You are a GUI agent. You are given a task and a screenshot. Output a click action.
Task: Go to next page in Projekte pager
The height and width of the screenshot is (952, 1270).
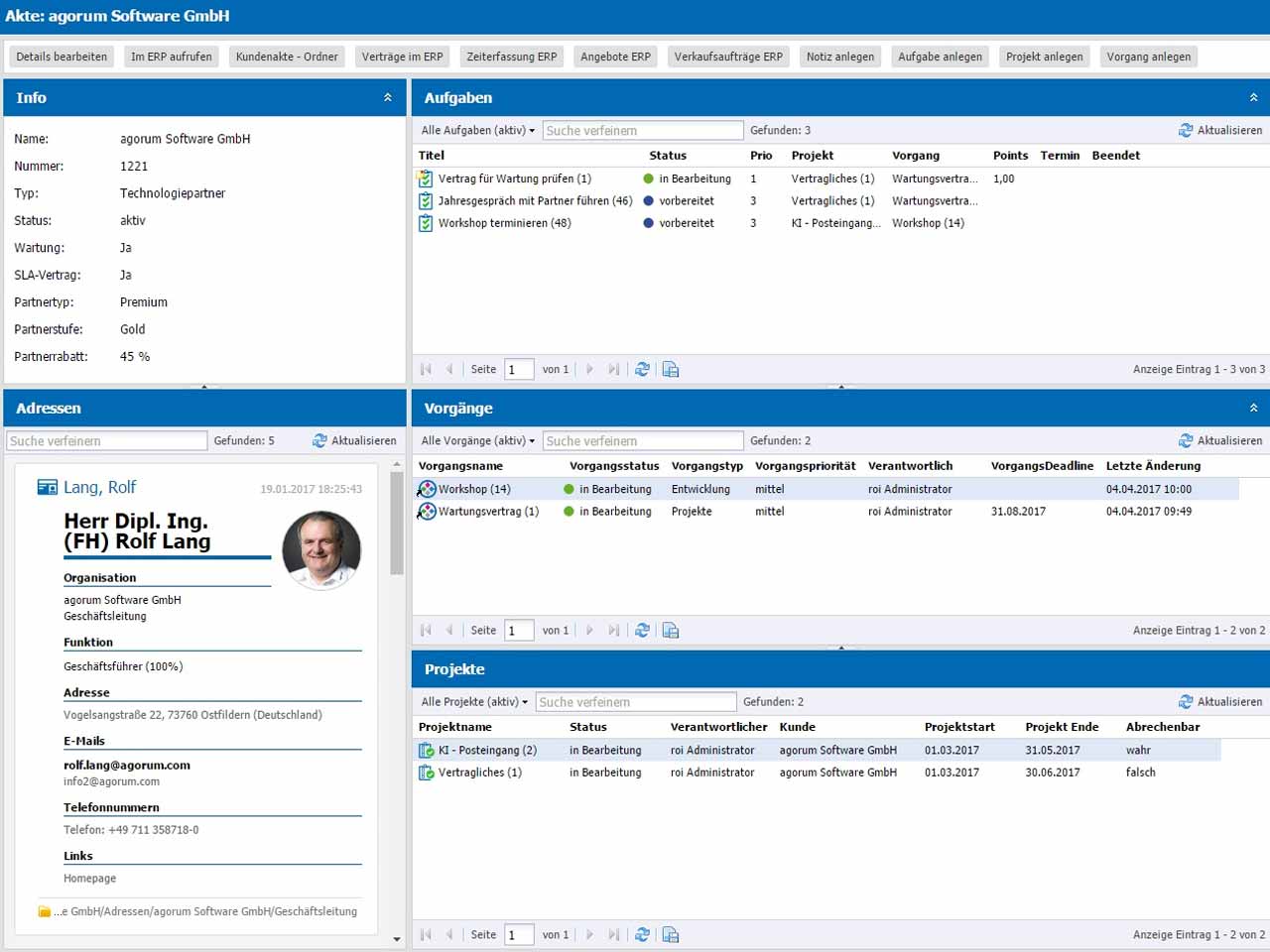[589, 934]
